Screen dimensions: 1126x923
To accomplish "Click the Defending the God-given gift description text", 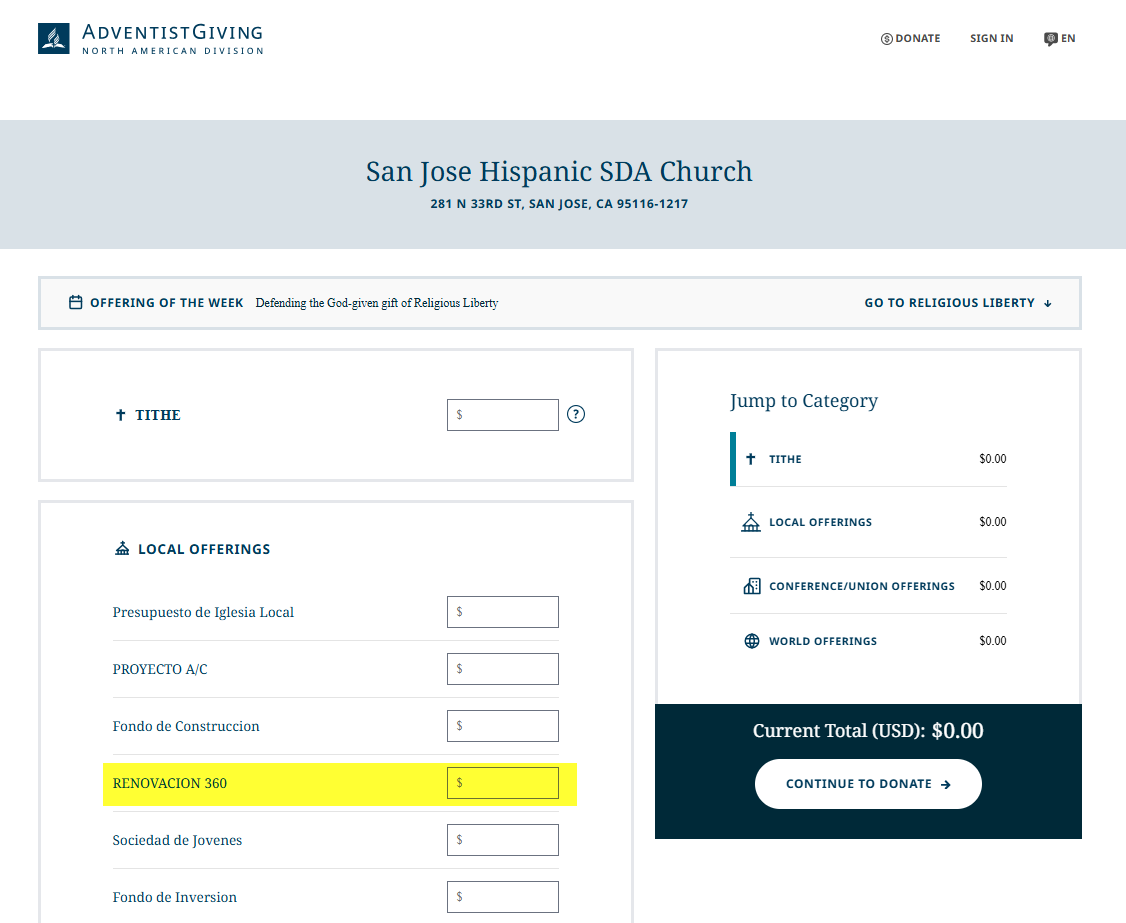I will [377, 303].
